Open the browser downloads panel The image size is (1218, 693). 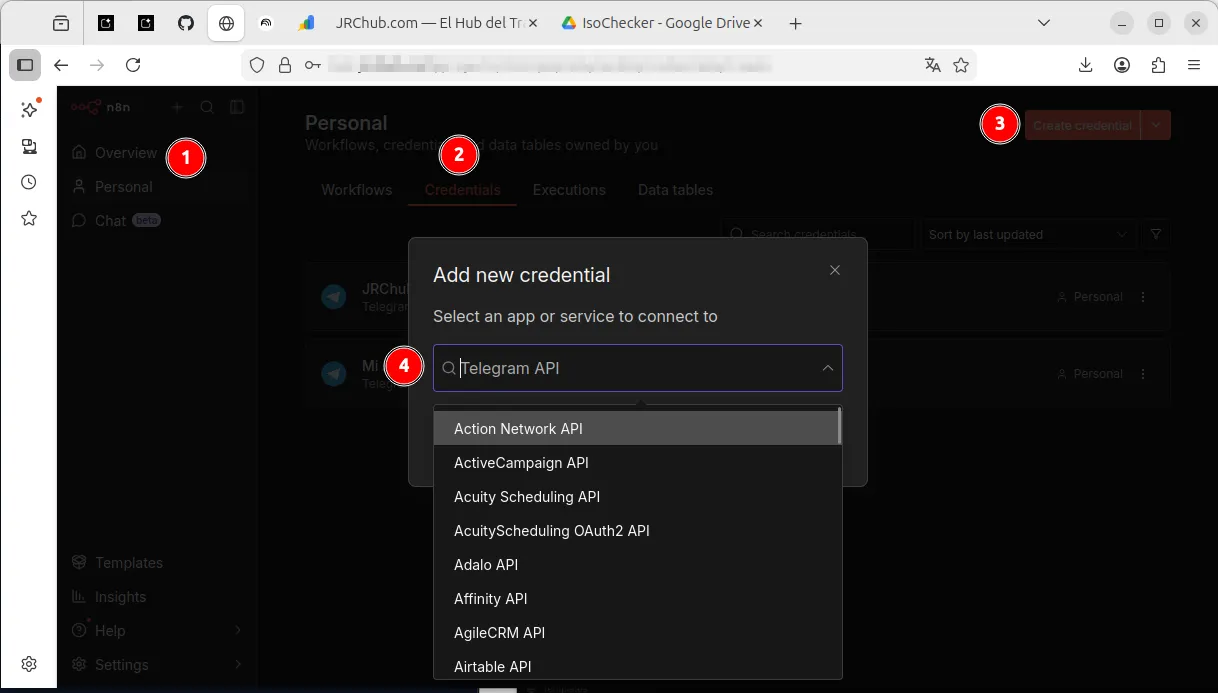pyautogui.click(x=1086, y=65)
